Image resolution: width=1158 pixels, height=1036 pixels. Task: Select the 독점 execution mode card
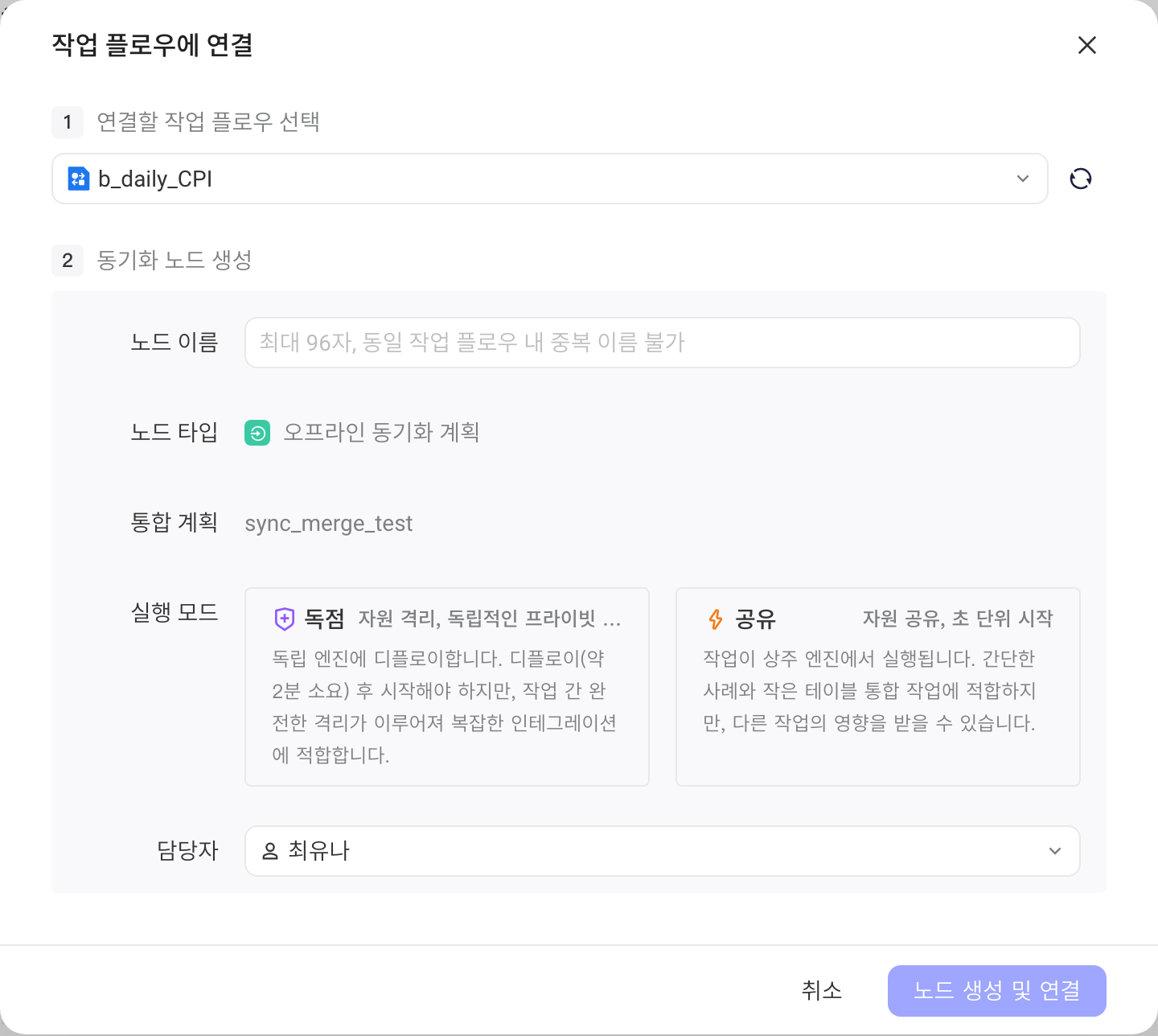(447, 687)
